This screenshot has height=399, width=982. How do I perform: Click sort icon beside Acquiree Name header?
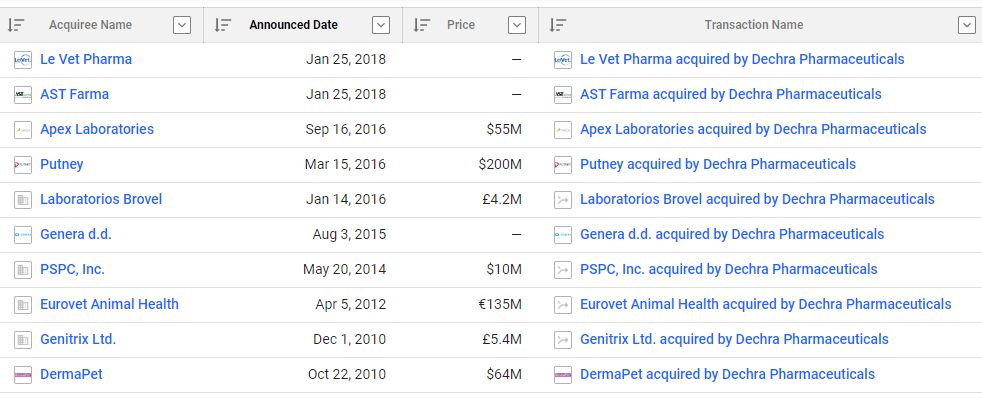pyautogui.click(x=16, y=25)
